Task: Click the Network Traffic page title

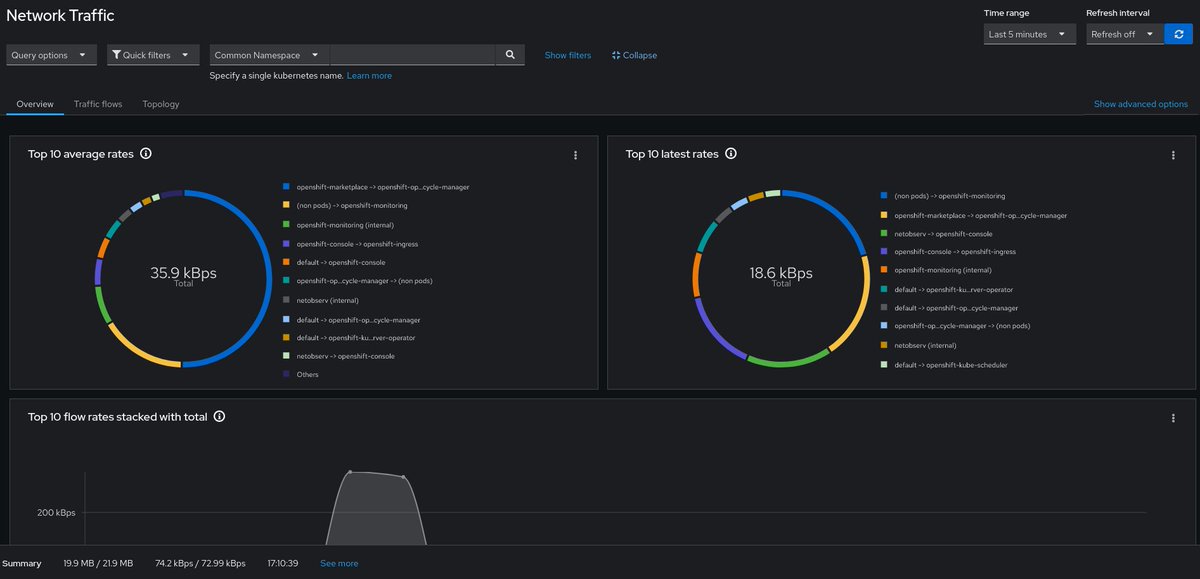Action: tap(60, 15)
